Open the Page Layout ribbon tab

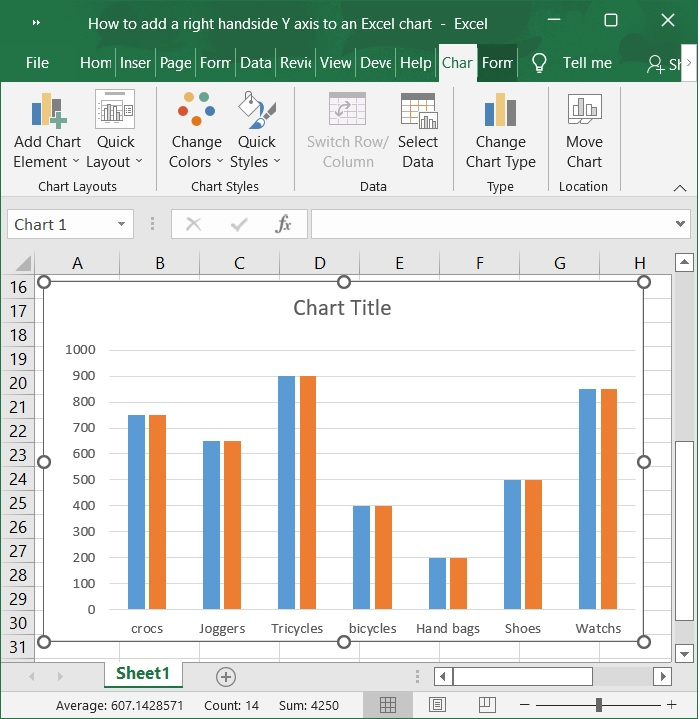[x=175, y=63]
